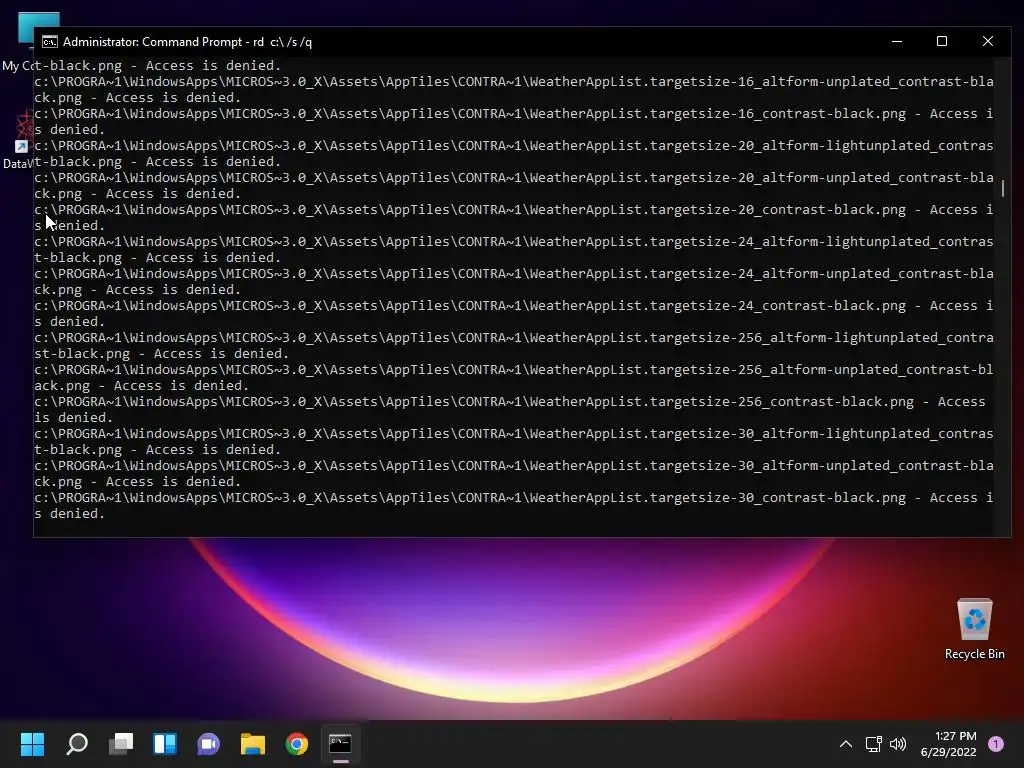Image resolution: width=1024 pixels, height=768 pixels.
Task: Click the line 'WeatherAppList.targetsize-24_contrast-black.png'
Action: coord(718,306)
